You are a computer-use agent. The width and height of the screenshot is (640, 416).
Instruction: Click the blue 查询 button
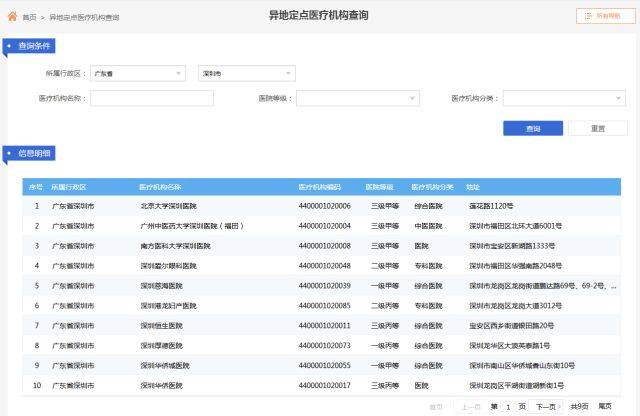(x=534, y=128)
